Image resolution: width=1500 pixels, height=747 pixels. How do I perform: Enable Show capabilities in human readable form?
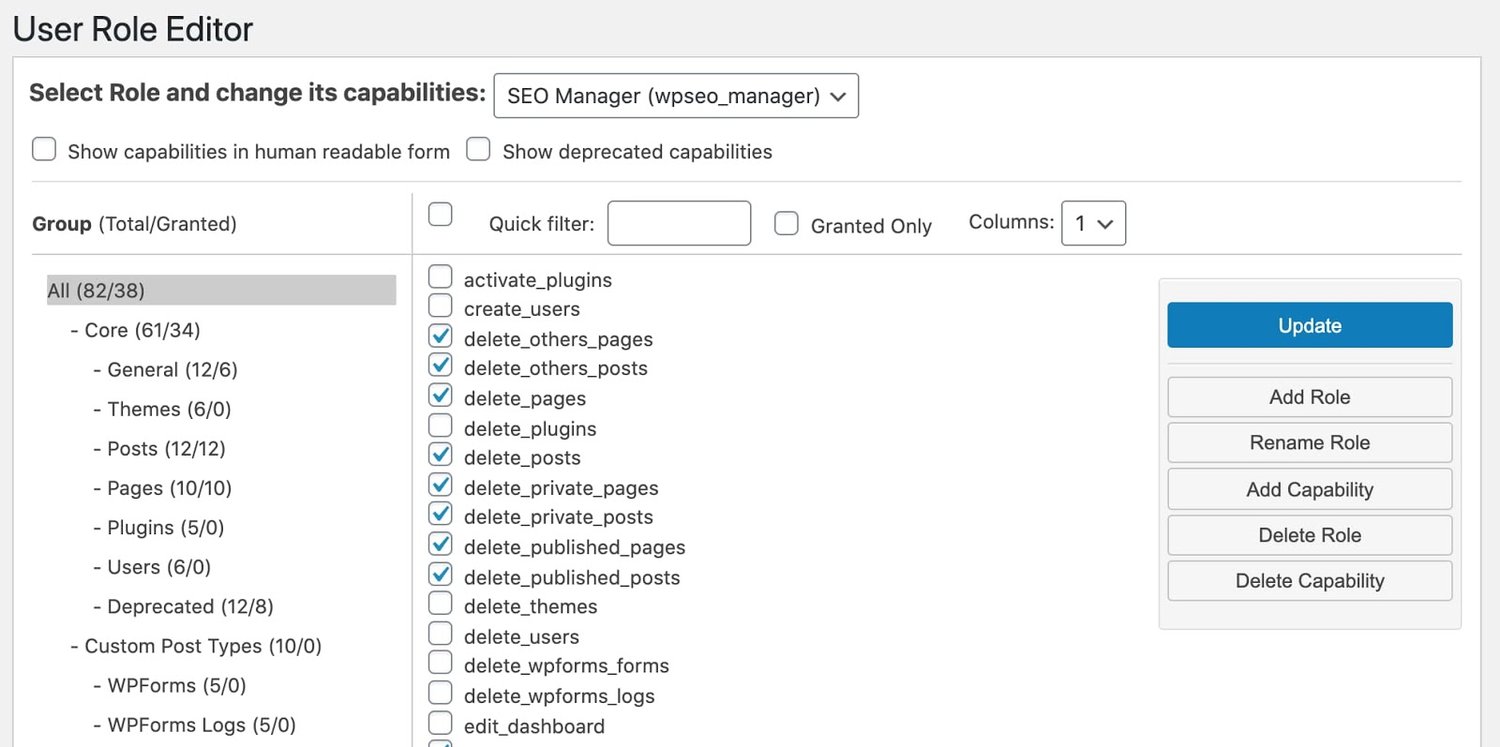tap(44, 150)
